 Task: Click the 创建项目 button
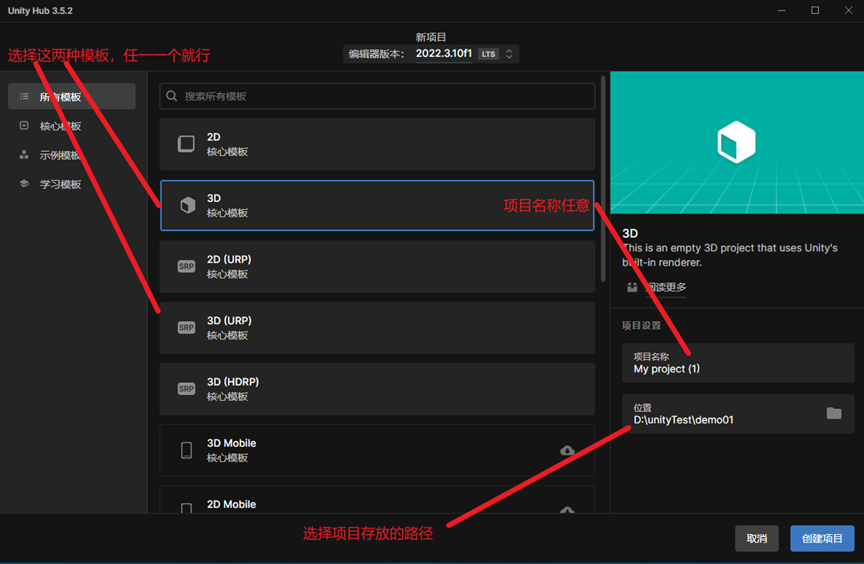coord(822,538)
